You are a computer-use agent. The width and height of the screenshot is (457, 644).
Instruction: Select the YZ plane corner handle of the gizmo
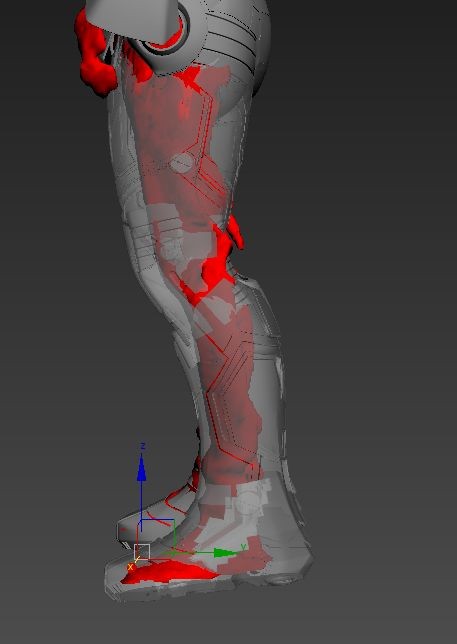pyautogui.click(x=172, y=522)
